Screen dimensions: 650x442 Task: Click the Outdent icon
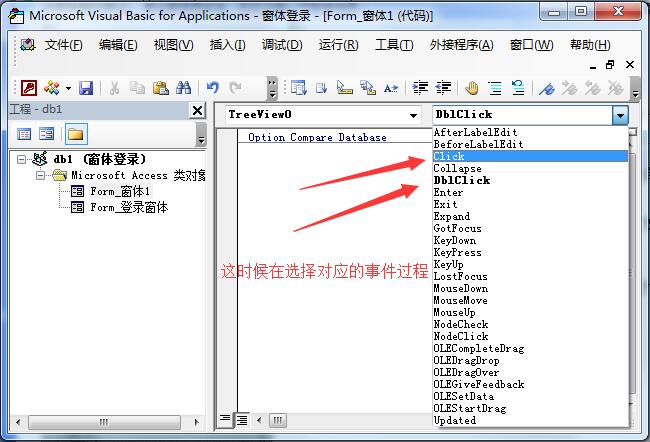coord(443,88)
